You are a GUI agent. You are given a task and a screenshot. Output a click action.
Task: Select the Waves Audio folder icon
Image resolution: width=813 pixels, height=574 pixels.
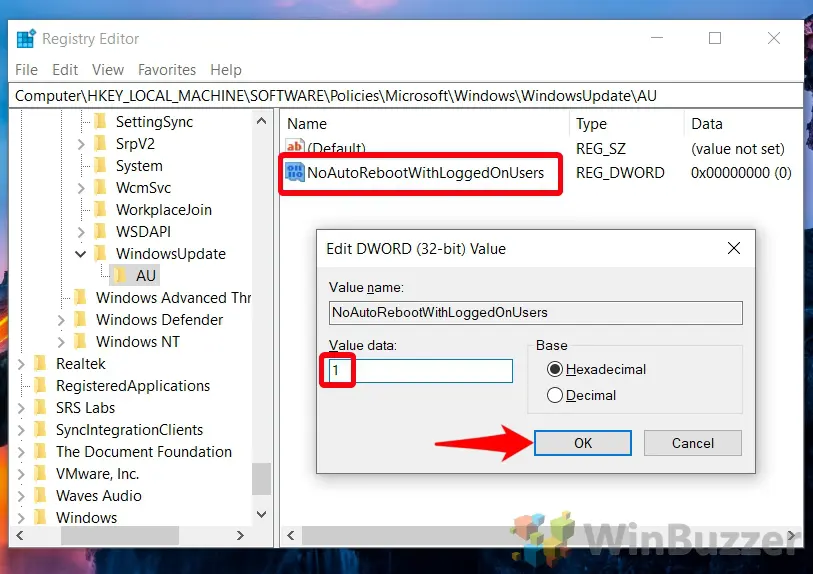click(x=41, y=496)
